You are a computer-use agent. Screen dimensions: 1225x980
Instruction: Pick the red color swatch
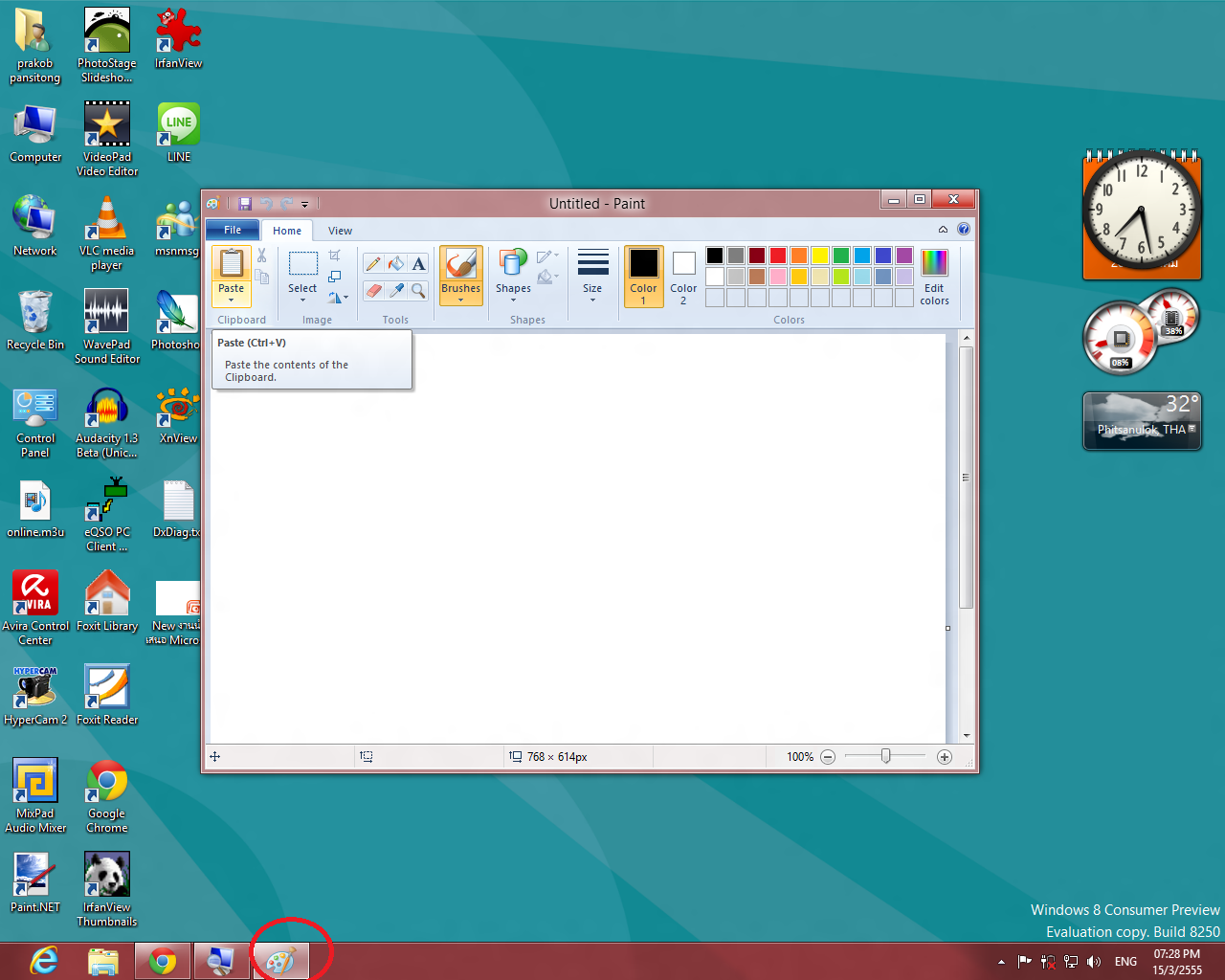[778, 256]
